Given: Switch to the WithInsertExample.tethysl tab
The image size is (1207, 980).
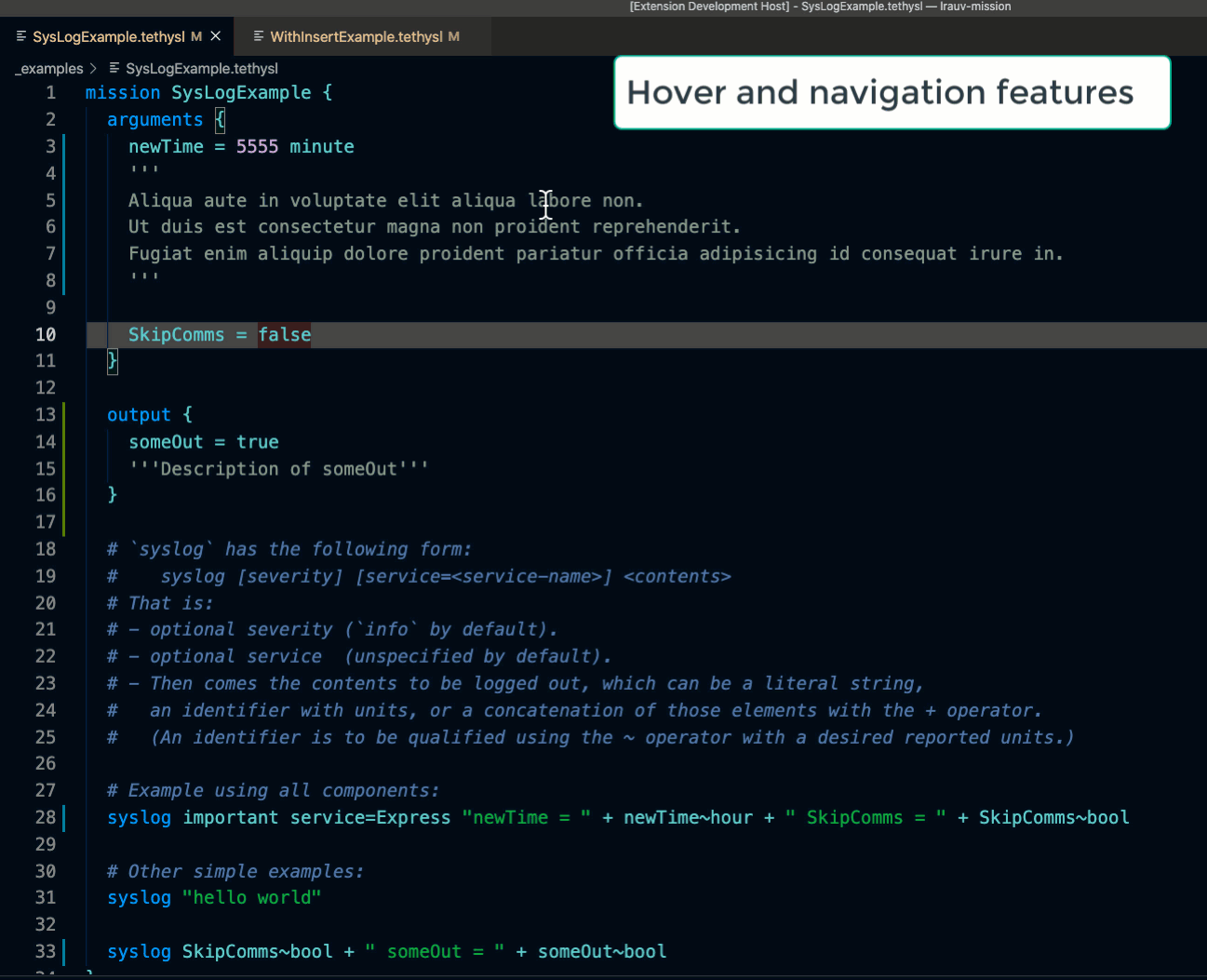Looking at the screenshot, I should tap(355, 37).
